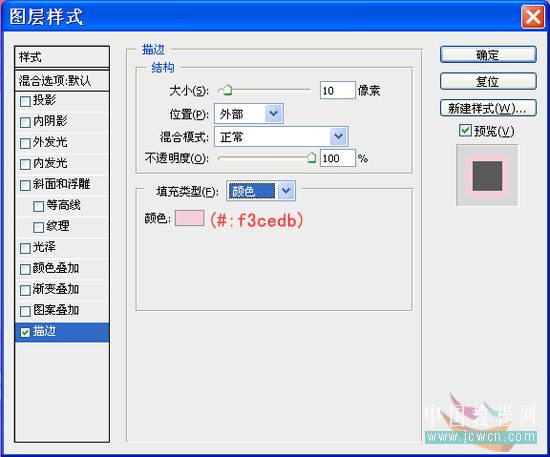550x457 pixels.
Task: Select the 纹理 entry label
Action: click(58, 226)
